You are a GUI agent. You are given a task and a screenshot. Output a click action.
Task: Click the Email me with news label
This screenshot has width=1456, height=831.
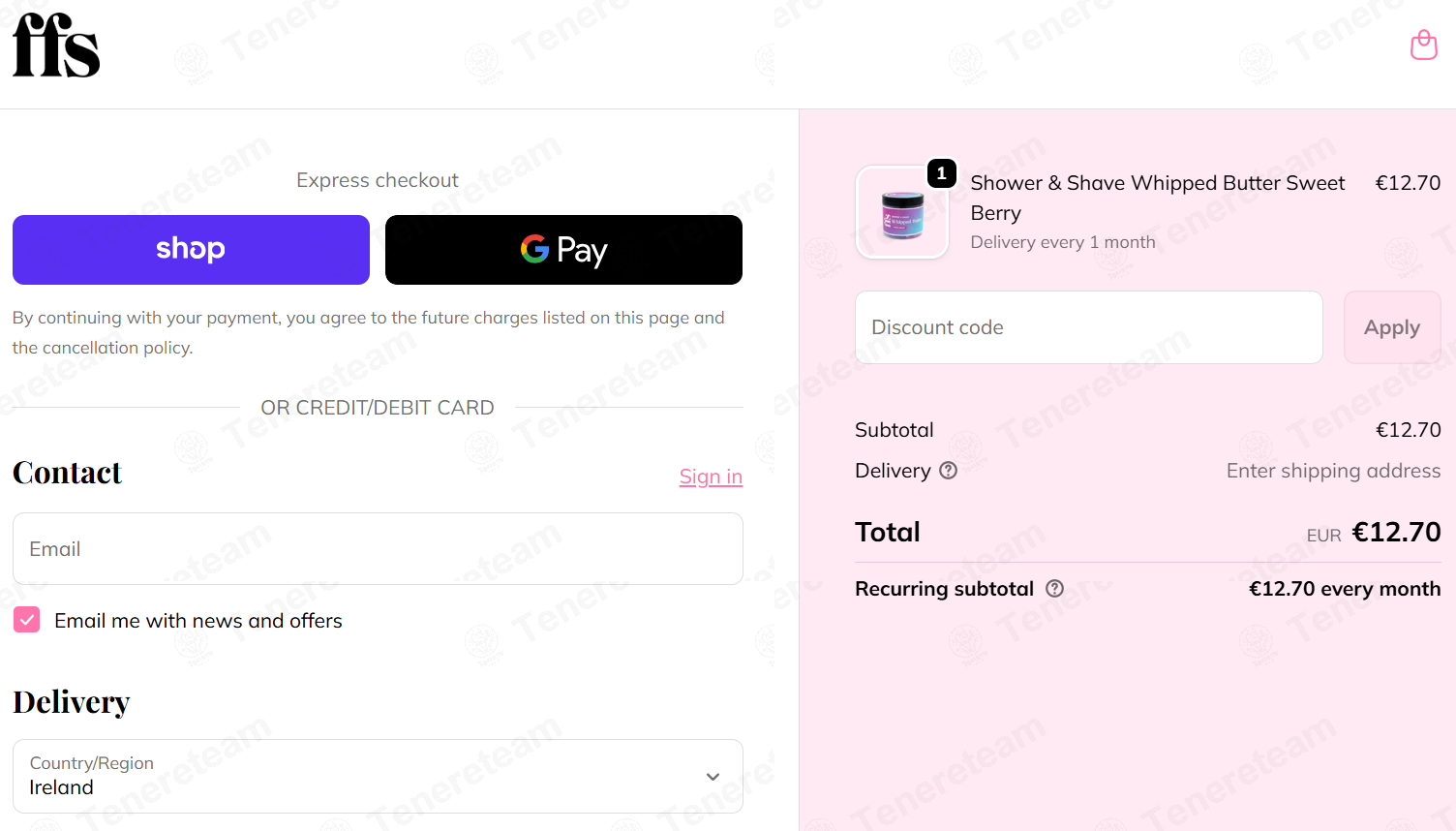point(198,621)
